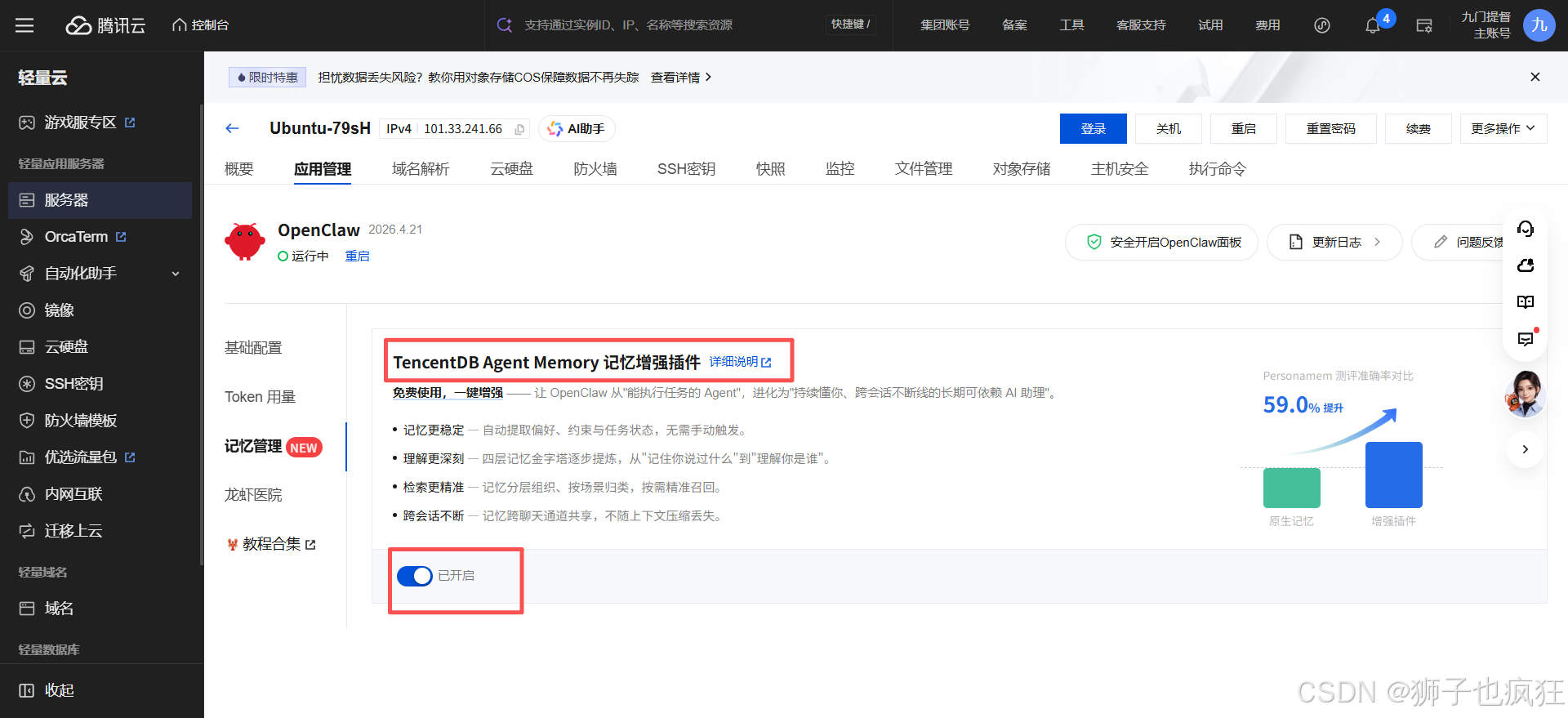Image resolution: width=1568 pixels, height=718 pixels.
Task: Click the 迁移上云 sidebar icon
Action: point(27,531)
